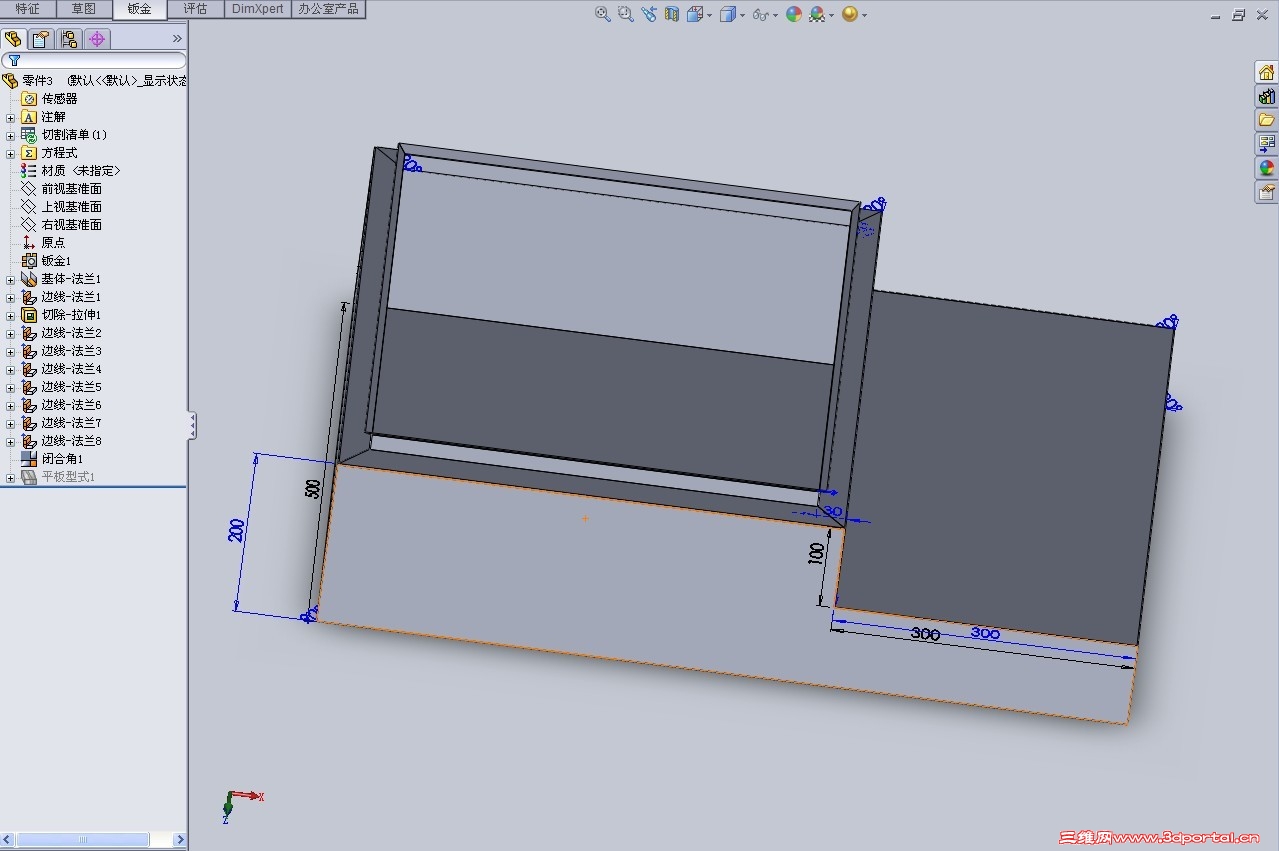Collapse the left panel with the splitter handle
This screenshot has width=1279, height=851.
[x=192, y=426]
